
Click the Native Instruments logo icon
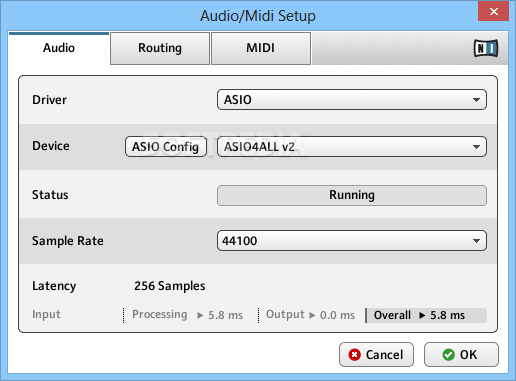point(486,48)
